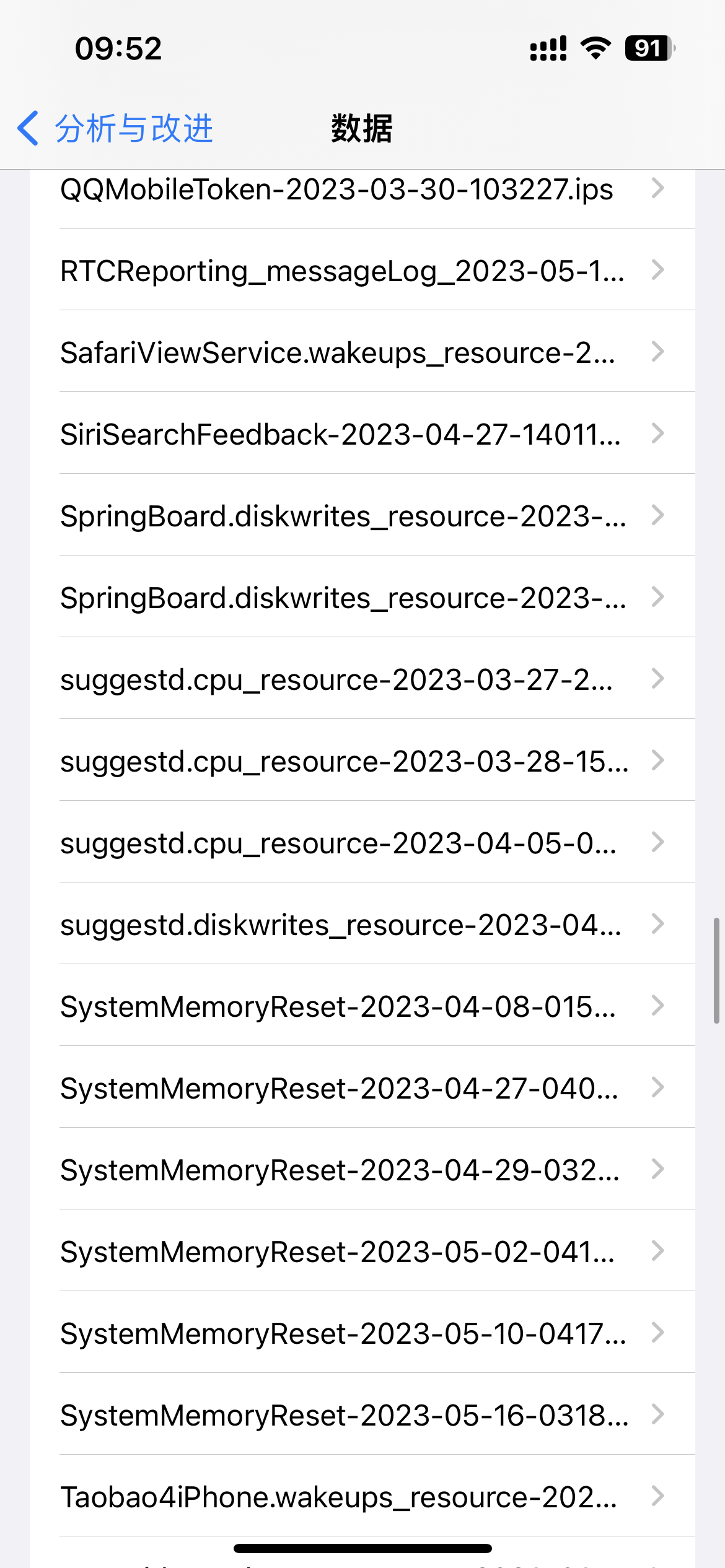Viewport: 725px width, 1568px height.
Task: Tap chevron on SystemMemoryReset-2023-04-08 row
Action: [x=658, y=1006]
